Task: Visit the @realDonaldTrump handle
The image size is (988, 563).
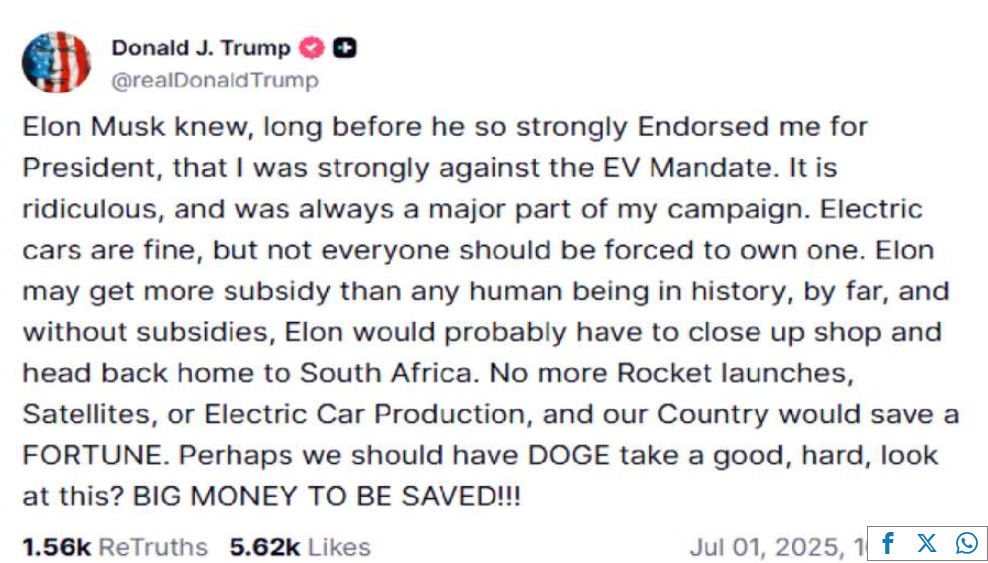Action: click(x=215, y=81)
